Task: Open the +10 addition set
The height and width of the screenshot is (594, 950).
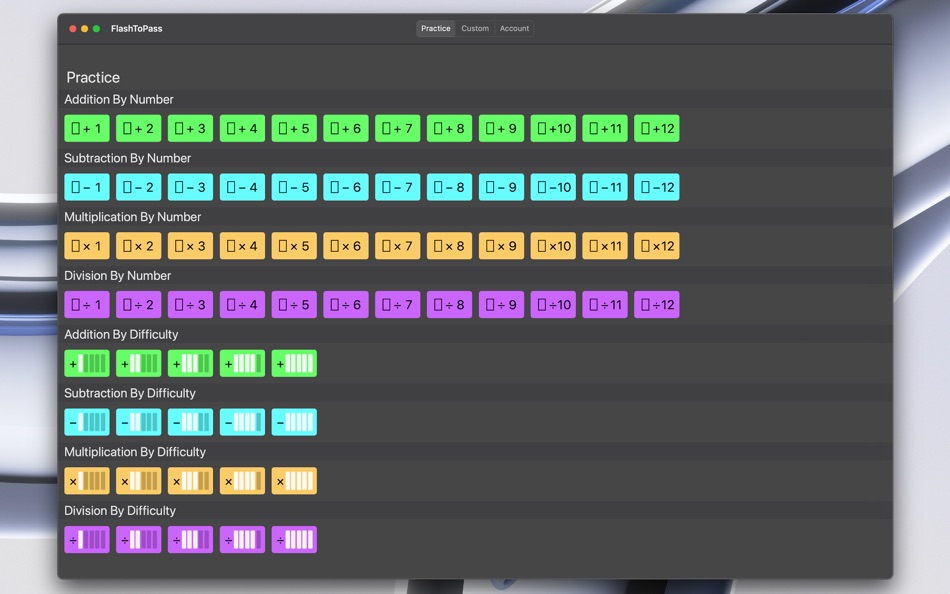Action: pos(553,128)
